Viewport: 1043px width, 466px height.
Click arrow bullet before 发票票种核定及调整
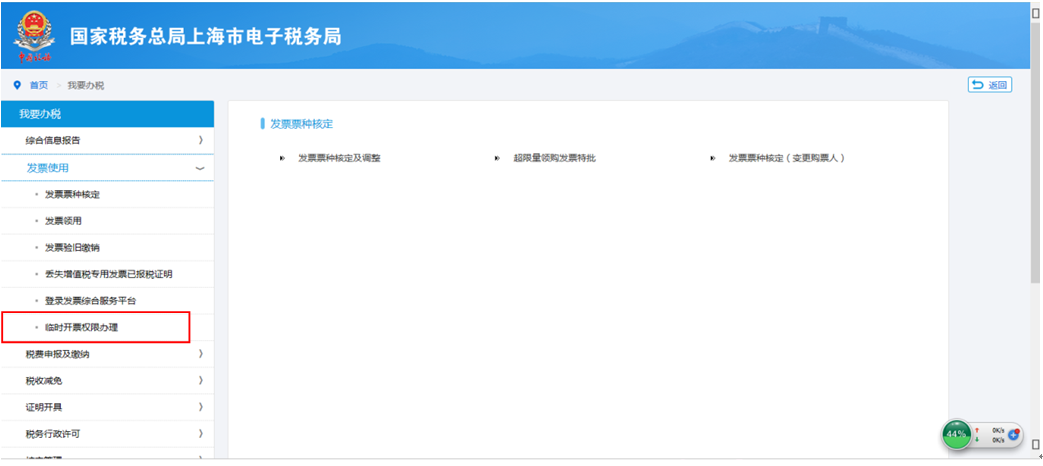click(x=283, y=158)
